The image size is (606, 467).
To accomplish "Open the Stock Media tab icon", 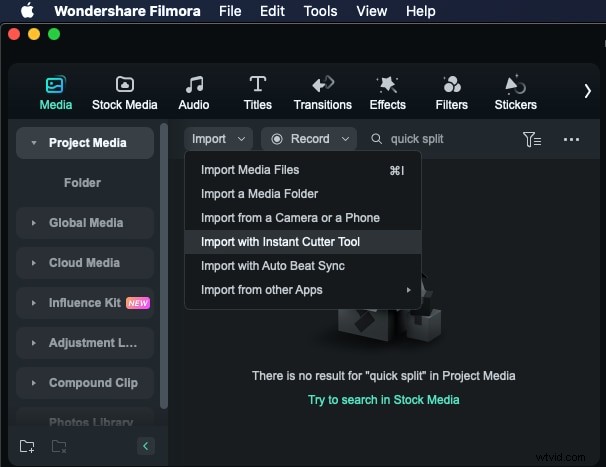I will pyautogui.click(x=124, y=85).
